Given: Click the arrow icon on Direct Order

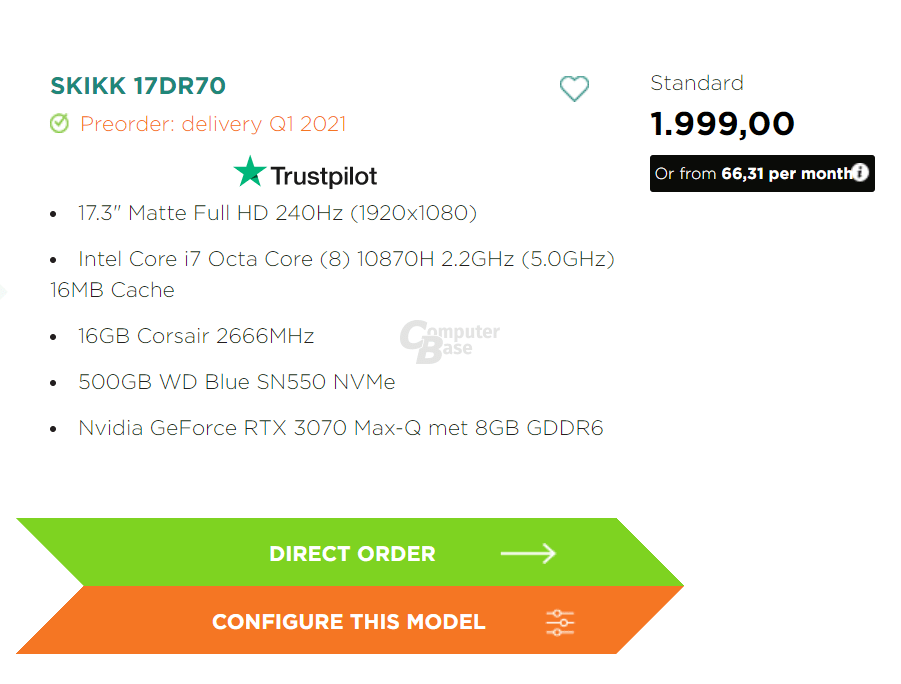Looking at the screenshot, I should 528,554.
